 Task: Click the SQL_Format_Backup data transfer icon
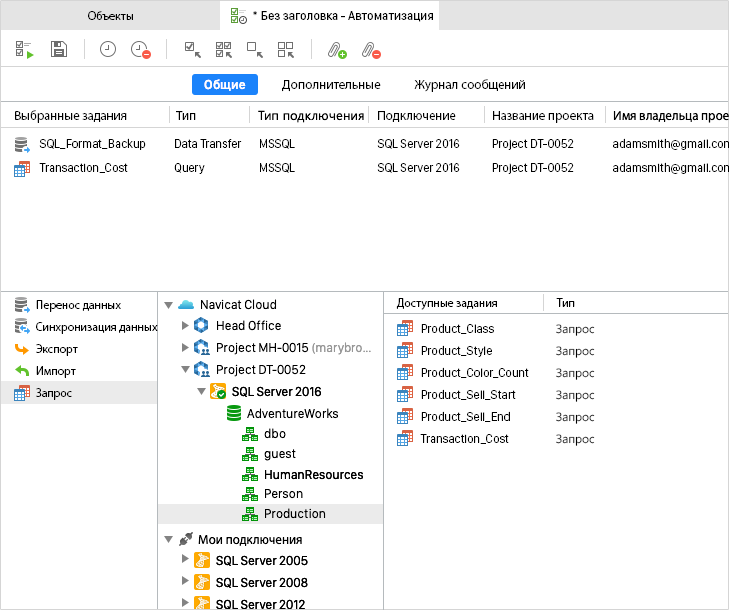point(22,145)
